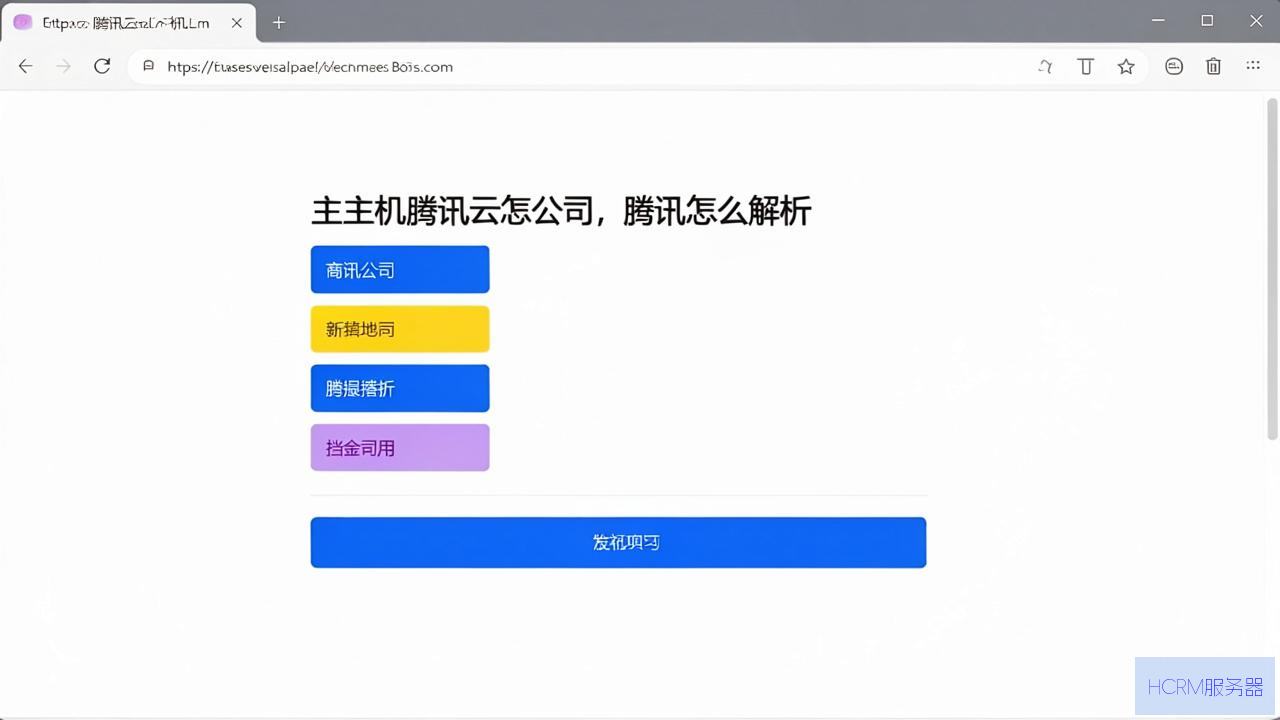
Task: Click the trash bin icon in toolbar
Action: [x=1213, y=66]
